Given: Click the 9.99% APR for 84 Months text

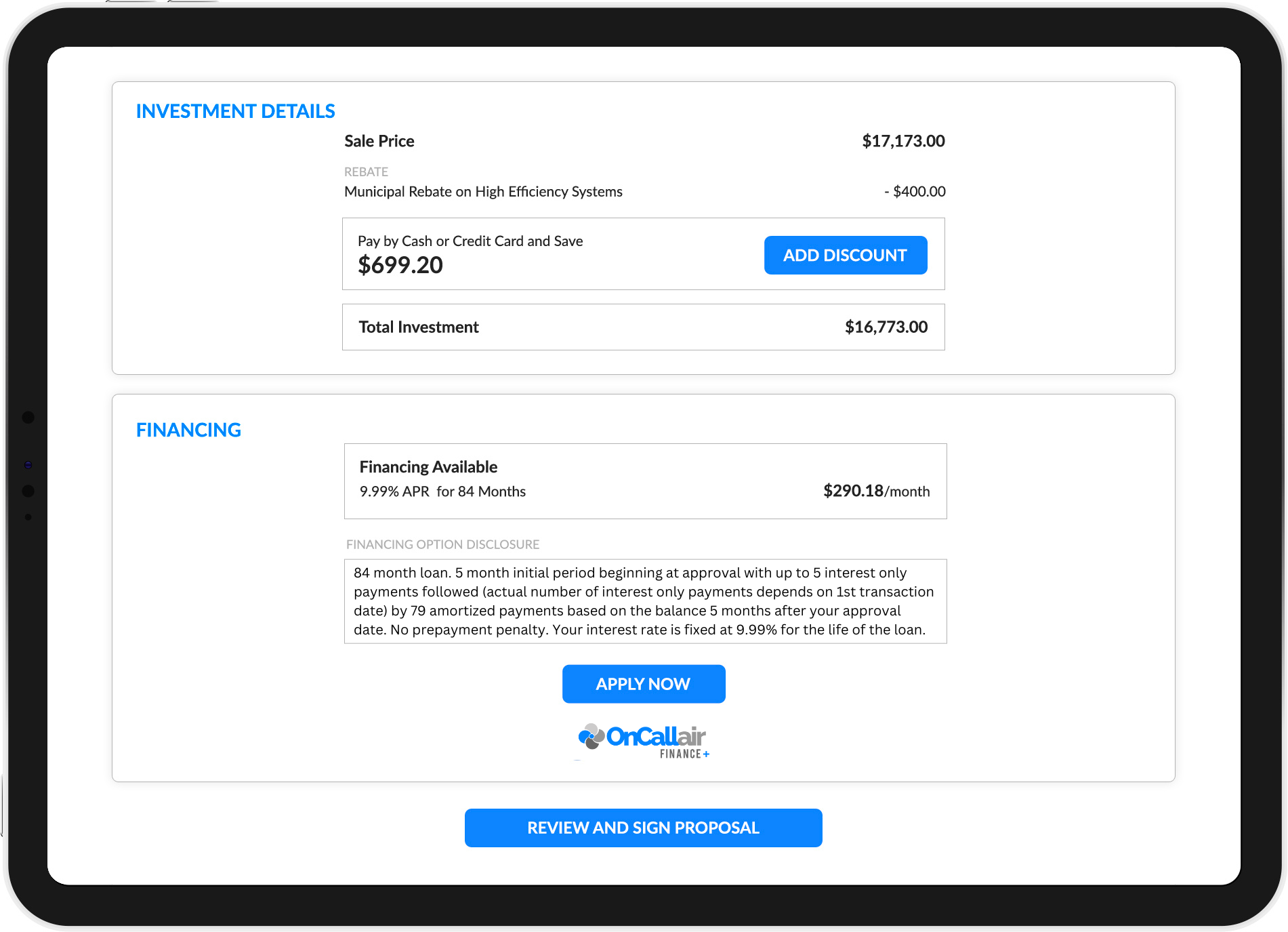Looking at the screenshot, I should point(442,491).
